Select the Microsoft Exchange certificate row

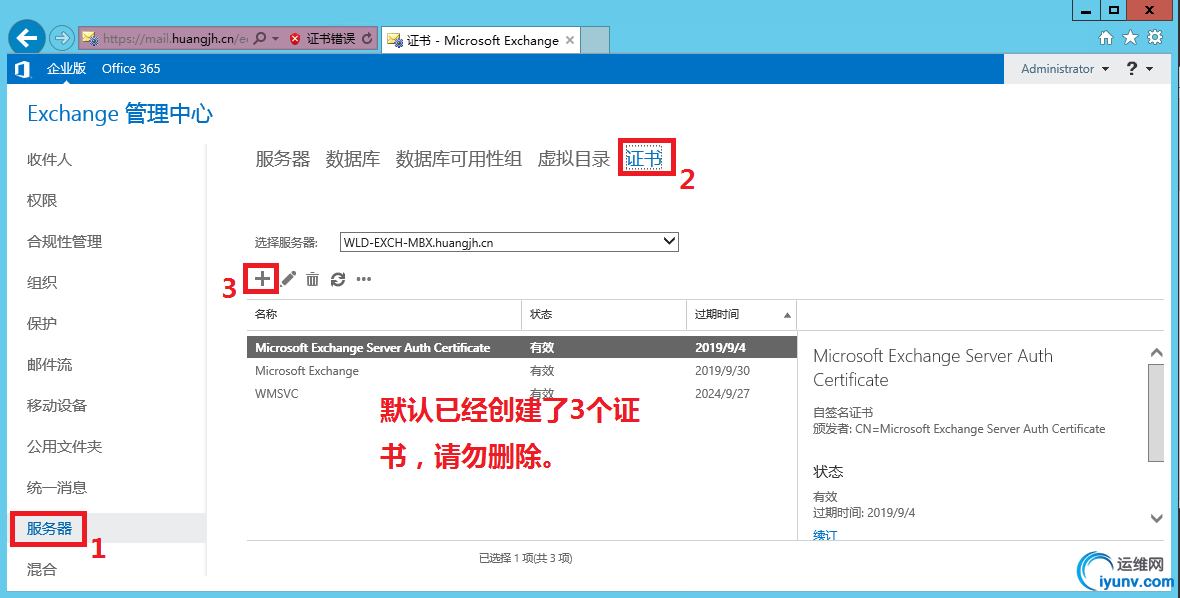[x=522, y=371]
